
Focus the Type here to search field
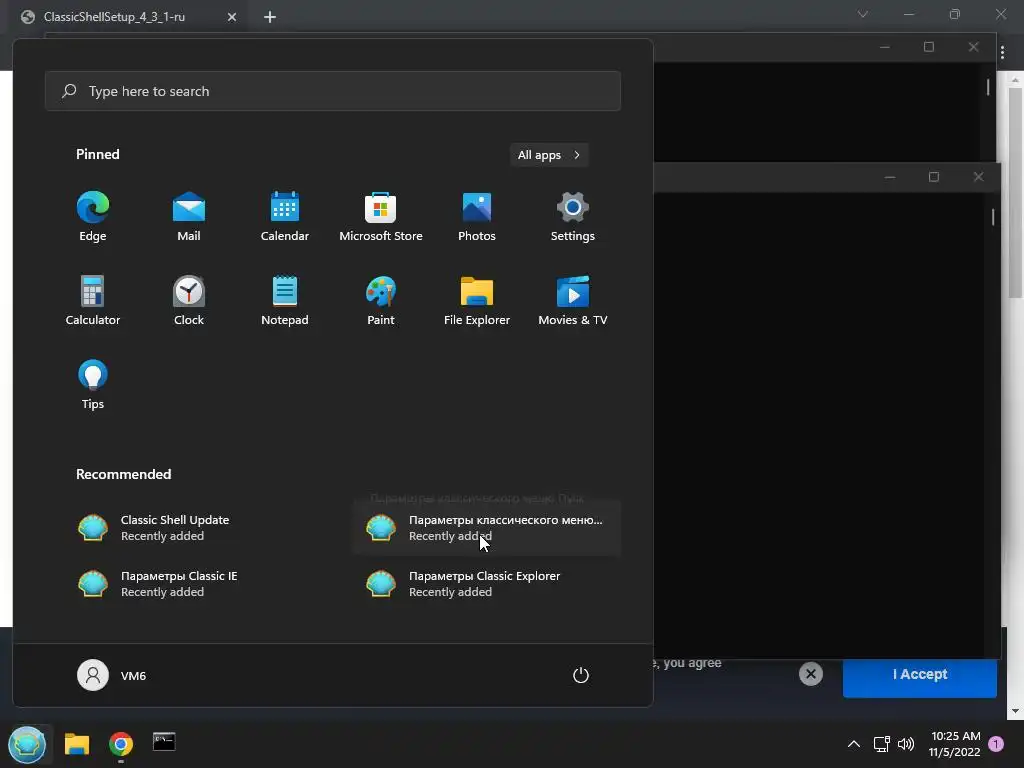(333, 91)
